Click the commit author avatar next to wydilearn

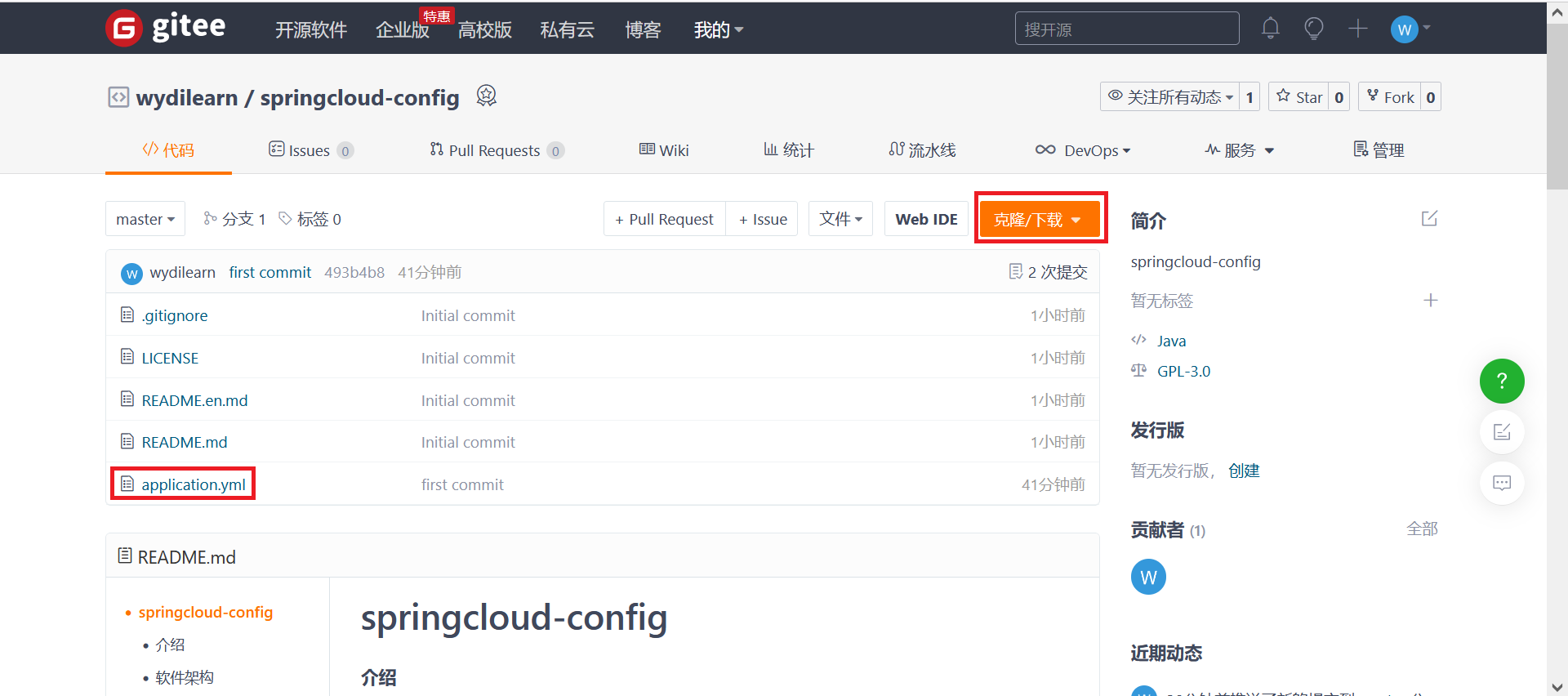(131, 274)
